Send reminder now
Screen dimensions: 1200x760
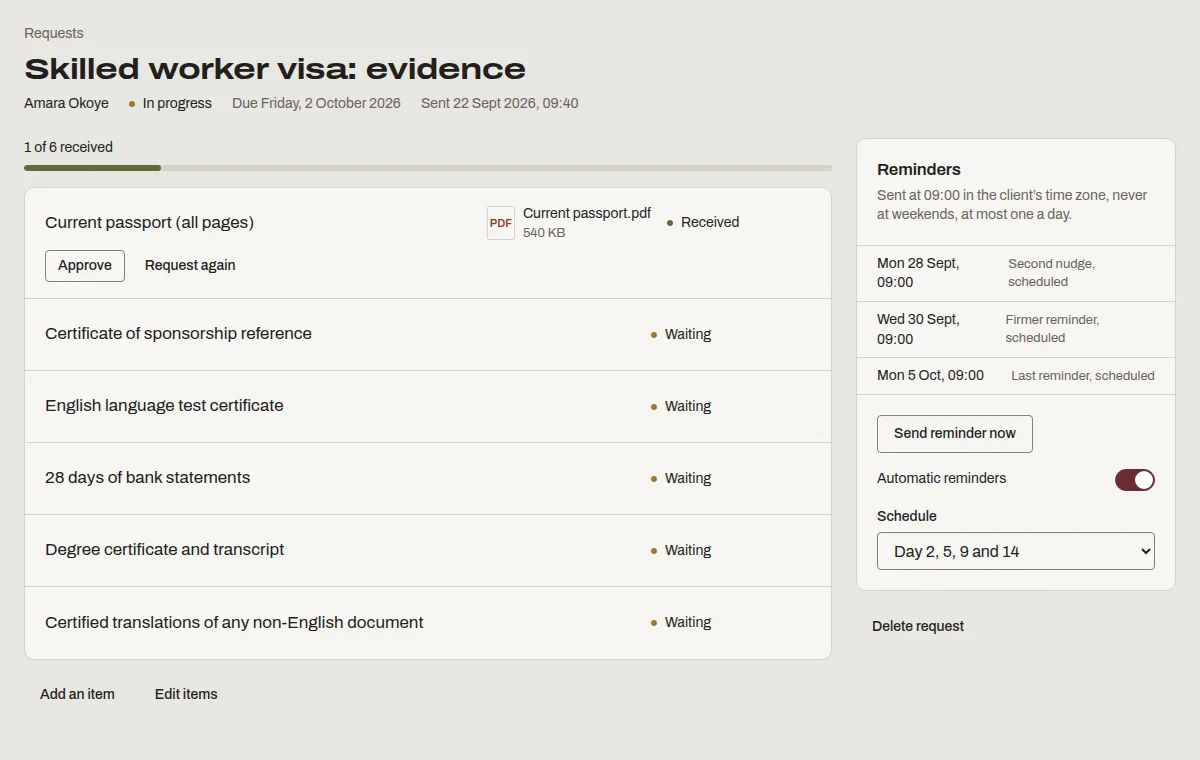pyautogui.click(x=955, y=434)
